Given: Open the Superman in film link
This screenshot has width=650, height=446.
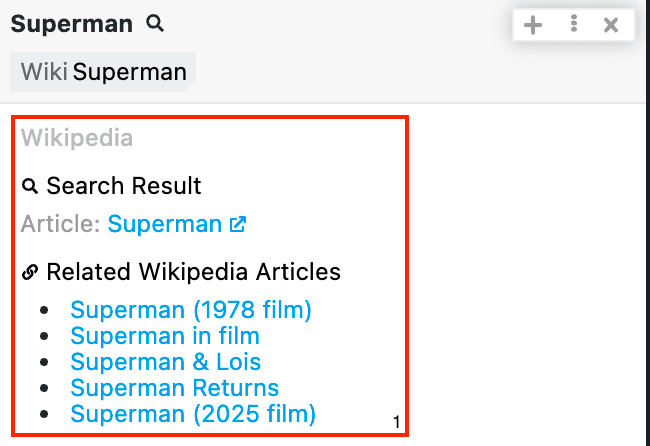Looking at the screenshot, I should coord(165,336).
